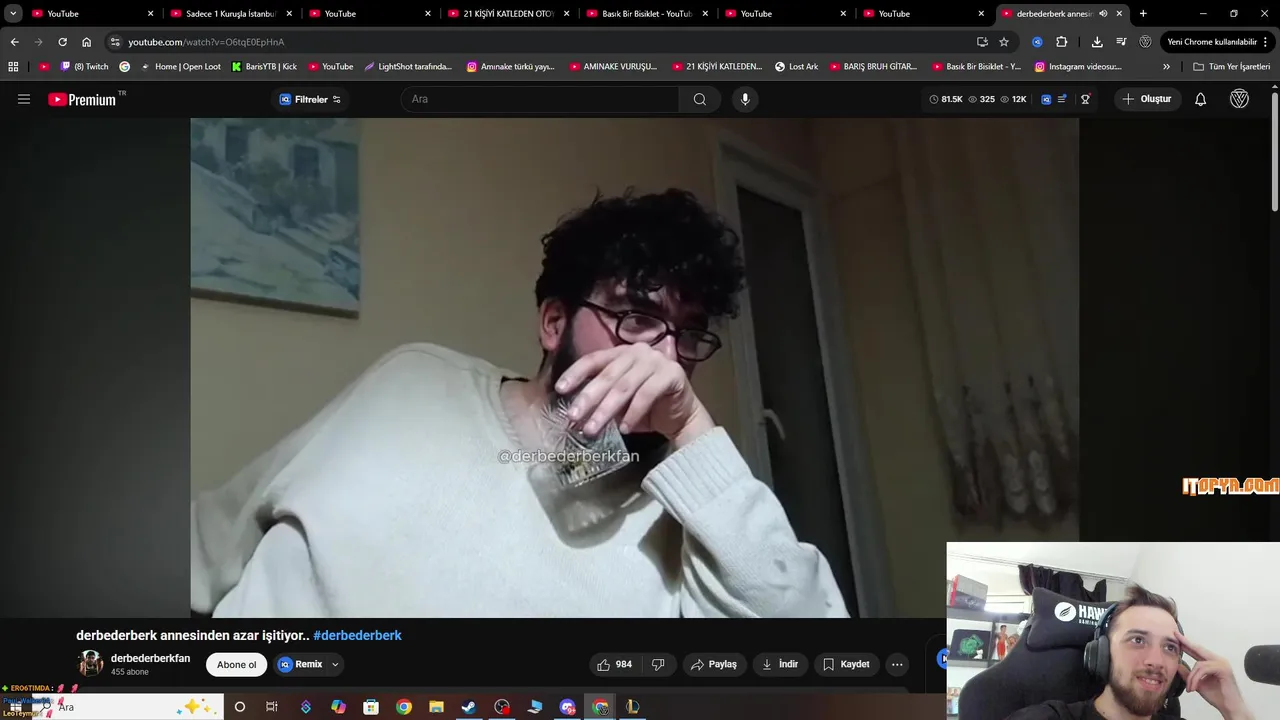Bookmark this page with the star
Image resolution: width=1280 pixels, height=720 pixels.
(1004, 42)
